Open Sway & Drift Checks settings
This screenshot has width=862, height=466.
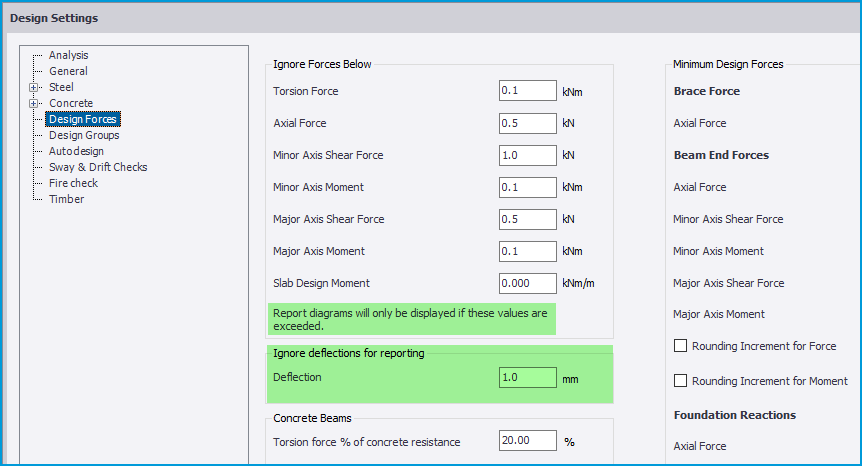click(x=98, y=167)
